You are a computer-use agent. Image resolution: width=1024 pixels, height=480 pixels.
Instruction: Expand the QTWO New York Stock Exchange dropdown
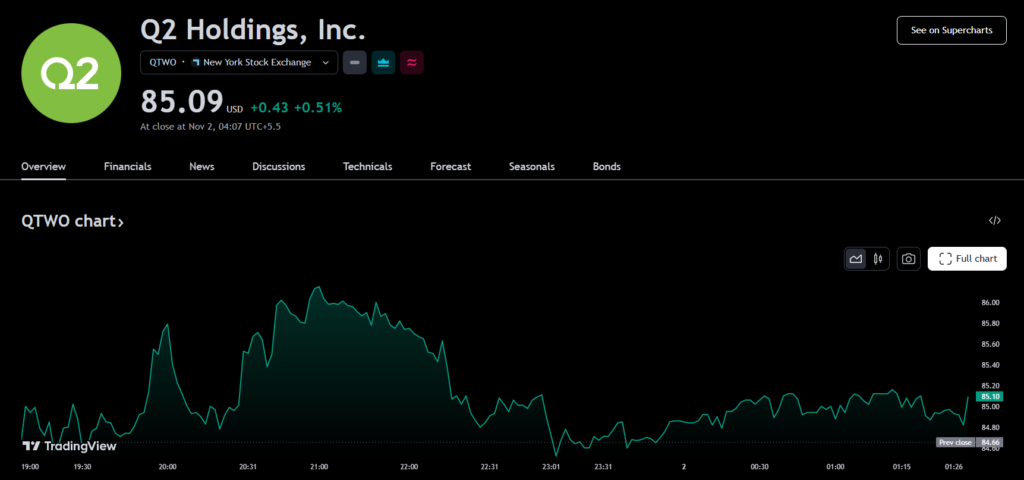[239, 63]
